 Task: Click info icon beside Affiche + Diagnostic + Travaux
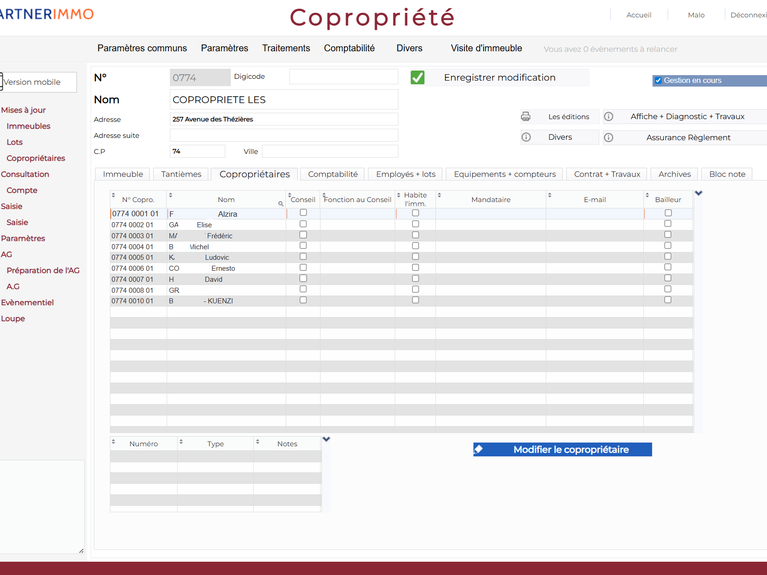(x=608, y=117)
